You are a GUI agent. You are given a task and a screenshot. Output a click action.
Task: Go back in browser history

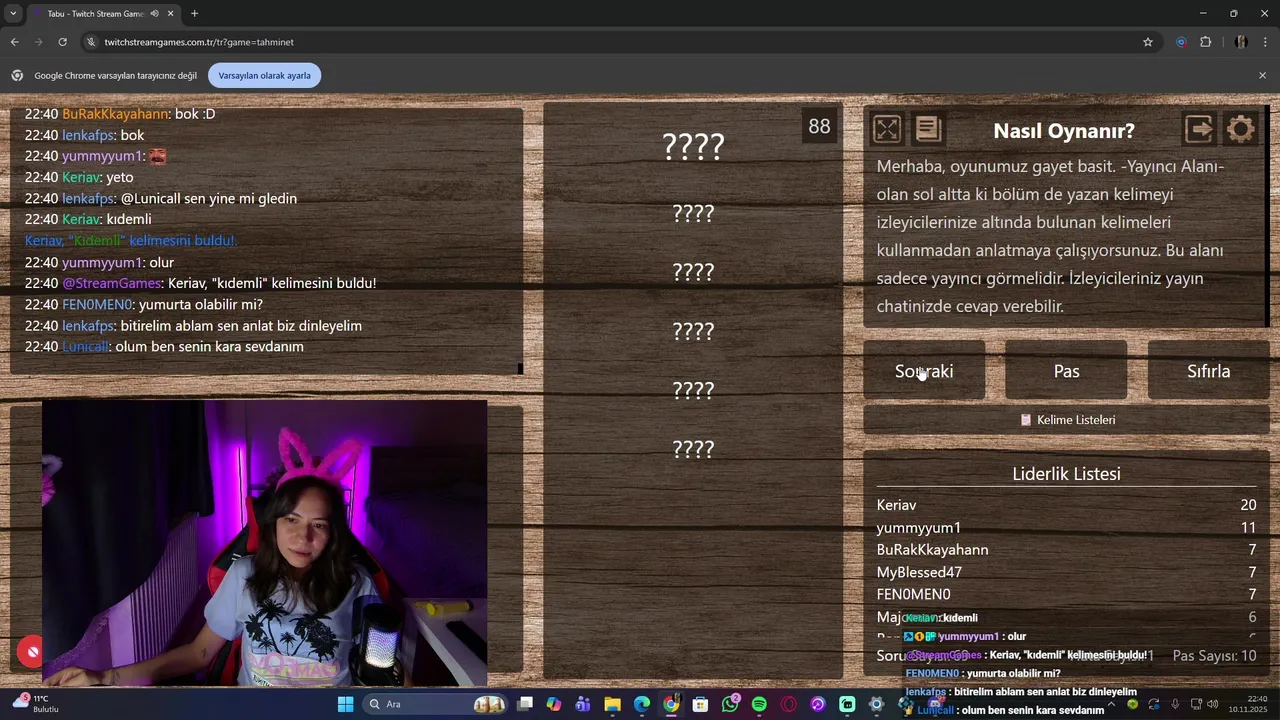tap(14, 42)
